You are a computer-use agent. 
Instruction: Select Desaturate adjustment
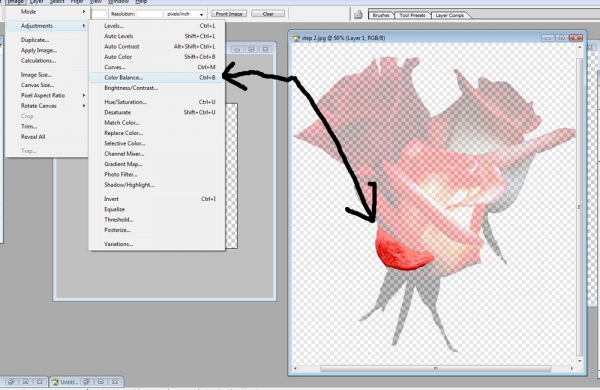157,112
